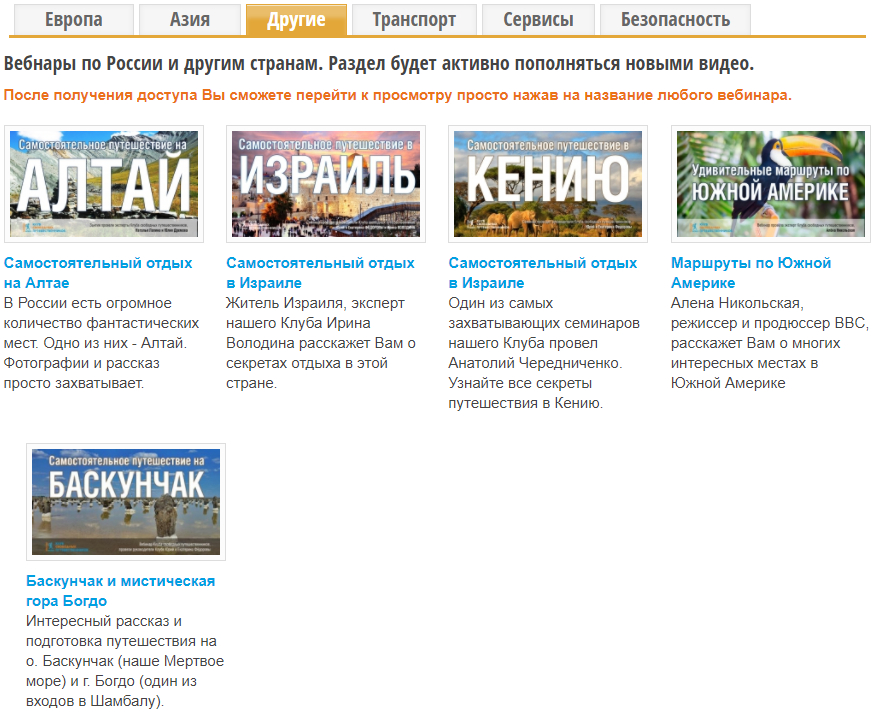Select description mentioning Ирина Володина
Image resolution: width=876 pixels, height=715 pixels.
click(321, 343)
